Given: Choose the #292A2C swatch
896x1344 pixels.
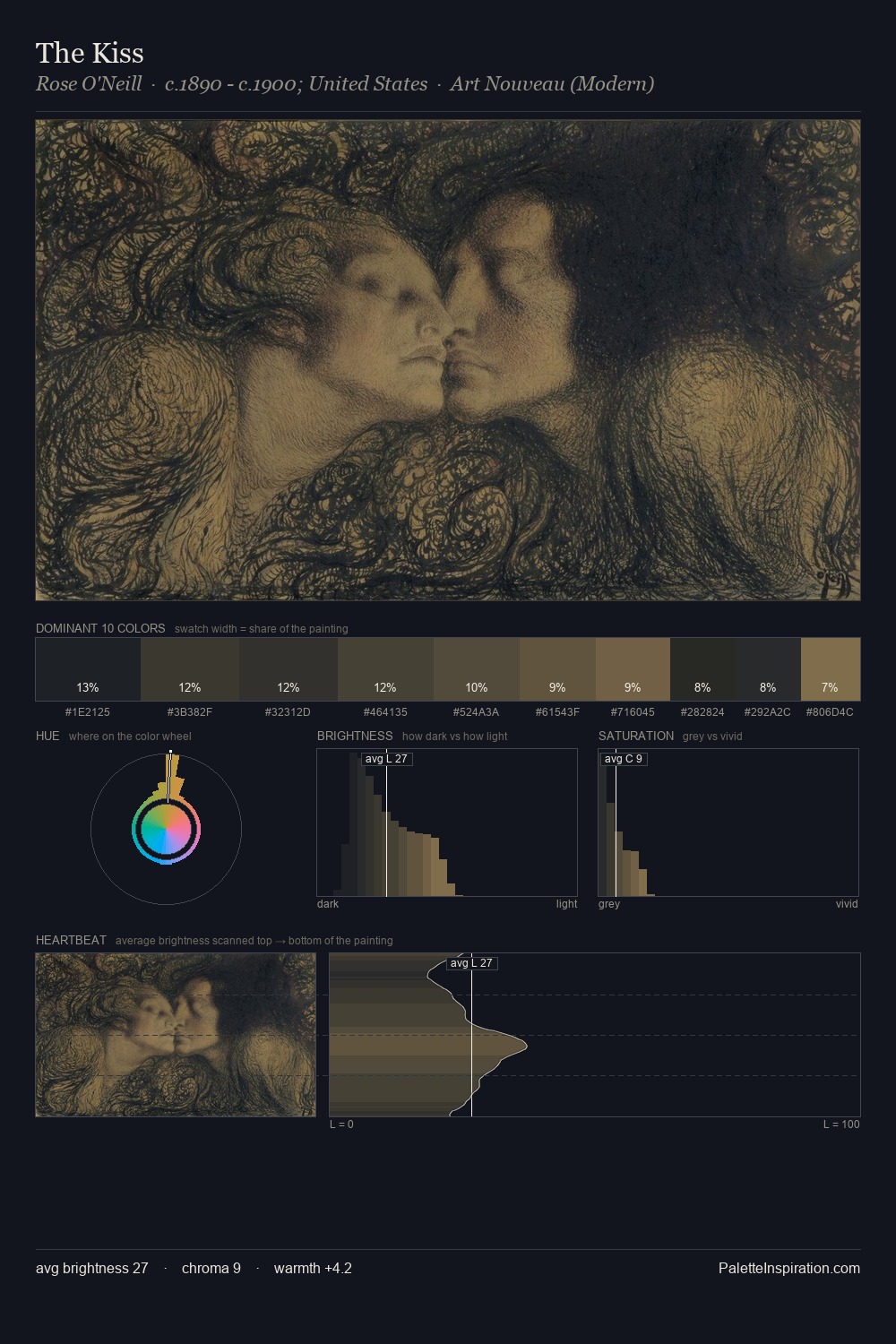Looking at the screenshot, I should pyautogui.click(x=768, y=668).
